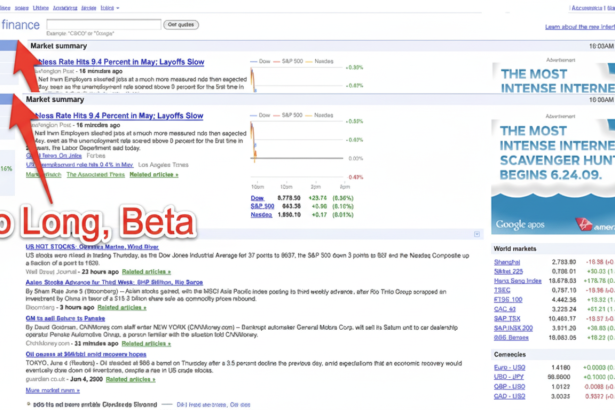Open Oil pauses at $68/bbl headline
Viewport: 615px width, 410px height.
86,354
